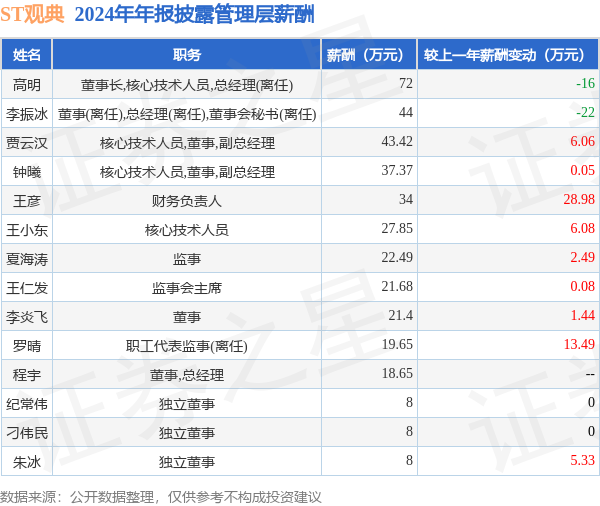Click the change value 6.06

582,141
